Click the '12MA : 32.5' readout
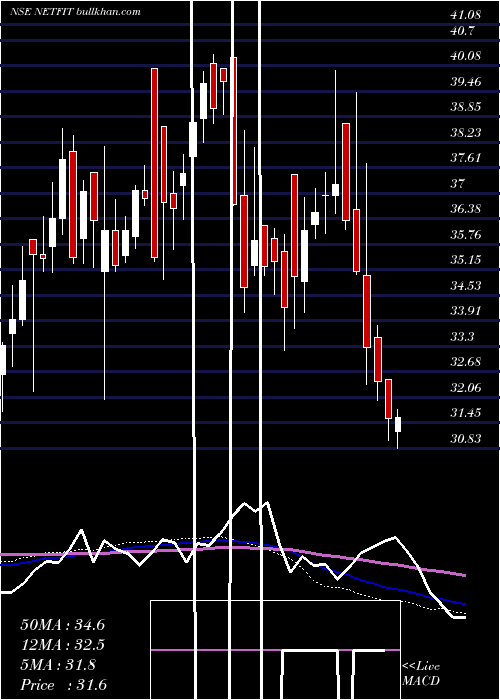 click(62, 645)
